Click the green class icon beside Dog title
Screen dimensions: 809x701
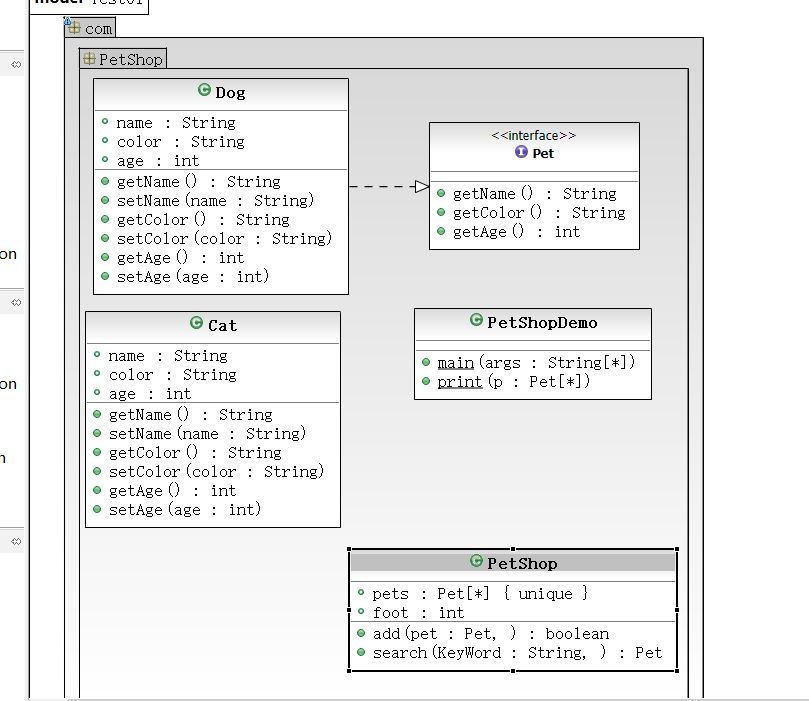click(x=204, y=90)
